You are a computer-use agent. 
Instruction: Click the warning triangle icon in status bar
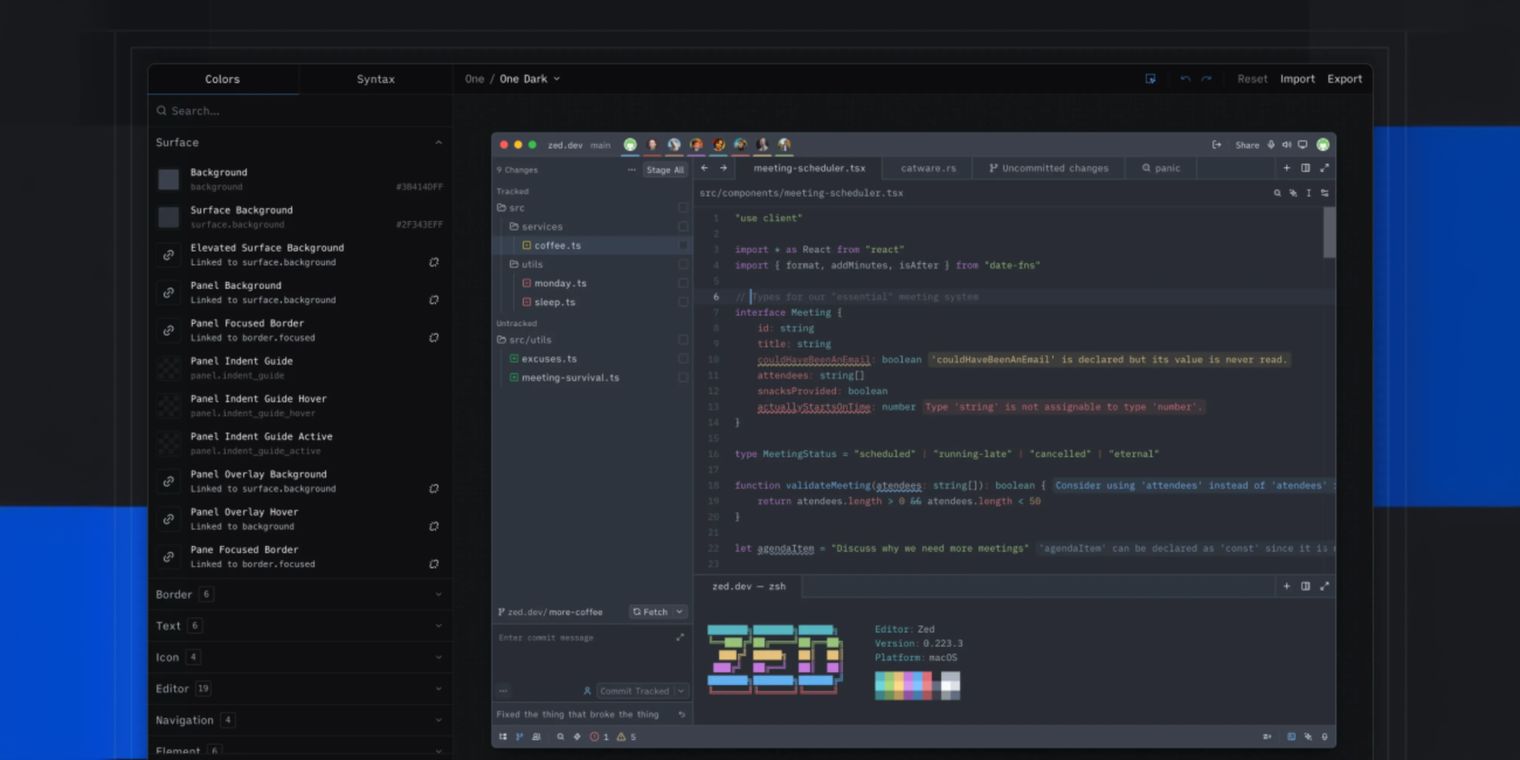(621, 737)
